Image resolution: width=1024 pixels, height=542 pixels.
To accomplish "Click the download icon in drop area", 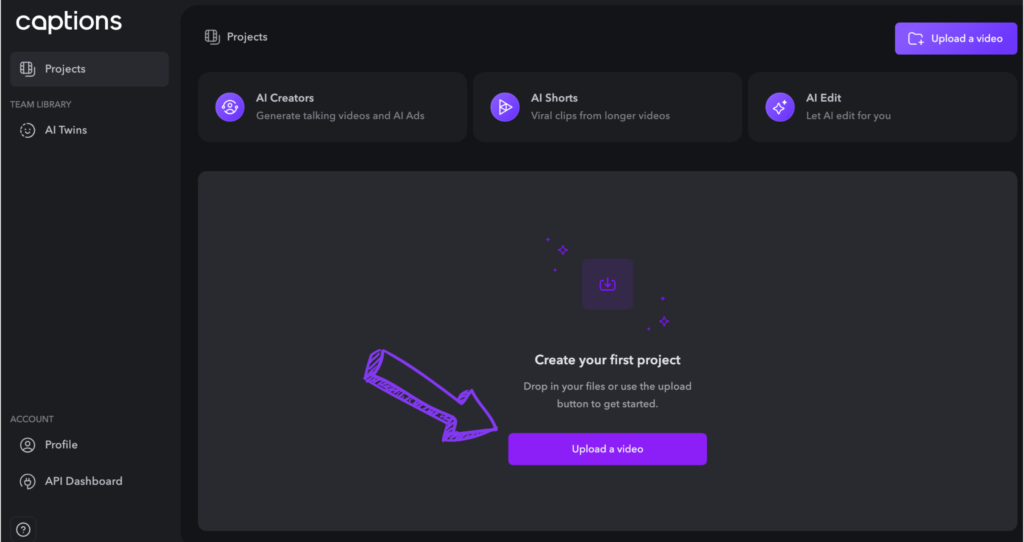I will tap(607, 284).
